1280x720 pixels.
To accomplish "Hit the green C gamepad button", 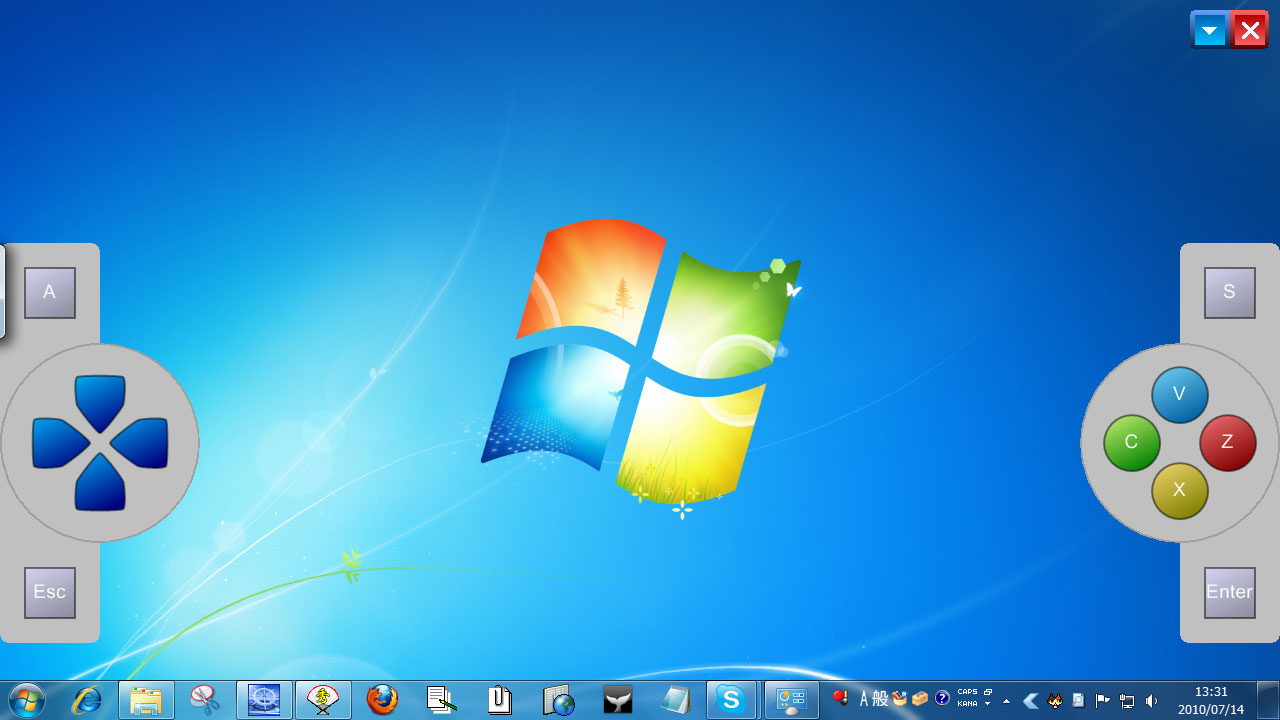I will tap(1132, 442).
